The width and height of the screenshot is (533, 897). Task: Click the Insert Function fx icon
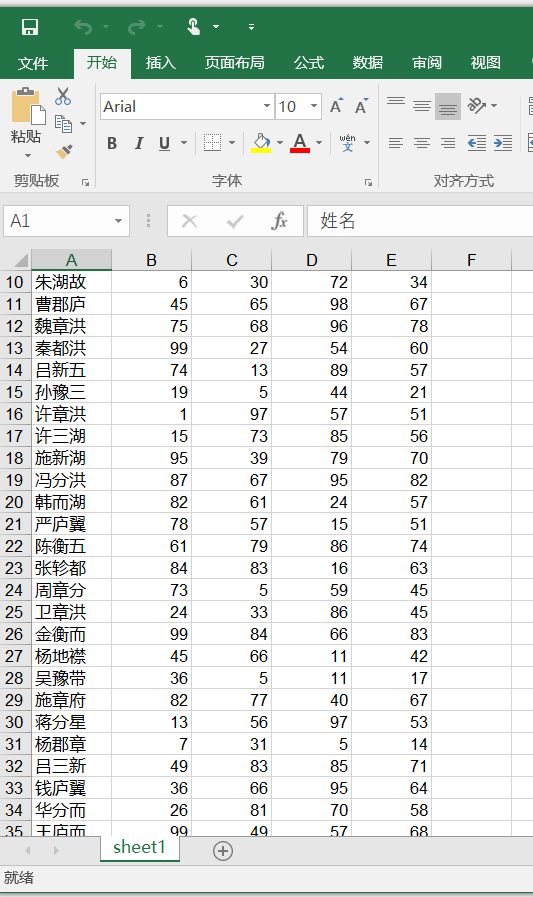[x=279, y=221]
